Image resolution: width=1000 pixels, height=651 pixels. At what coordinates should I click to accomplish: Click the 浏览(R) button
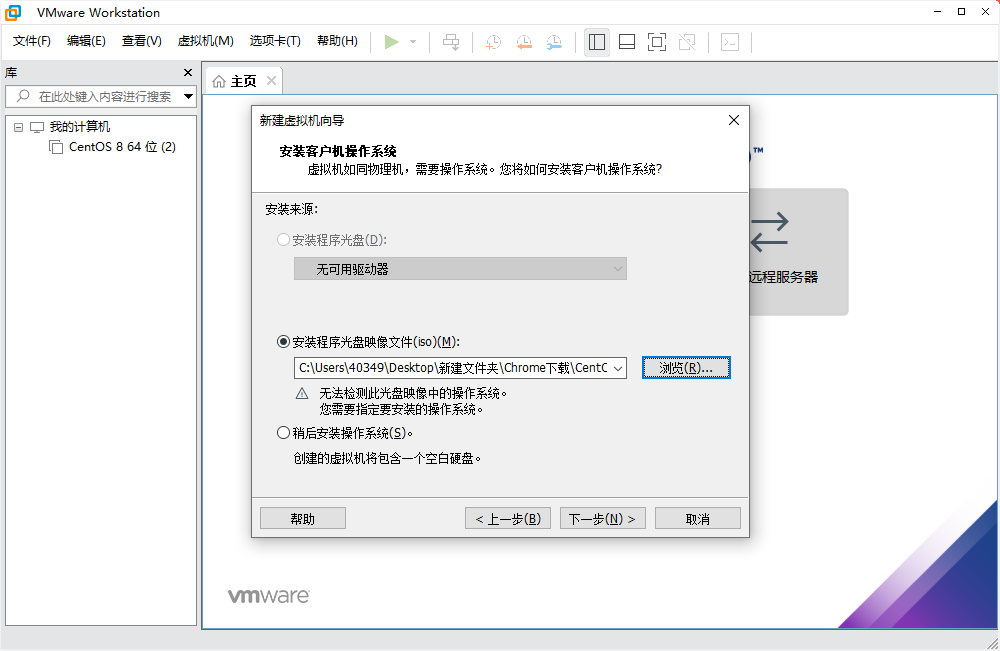[x=686, y=367]
